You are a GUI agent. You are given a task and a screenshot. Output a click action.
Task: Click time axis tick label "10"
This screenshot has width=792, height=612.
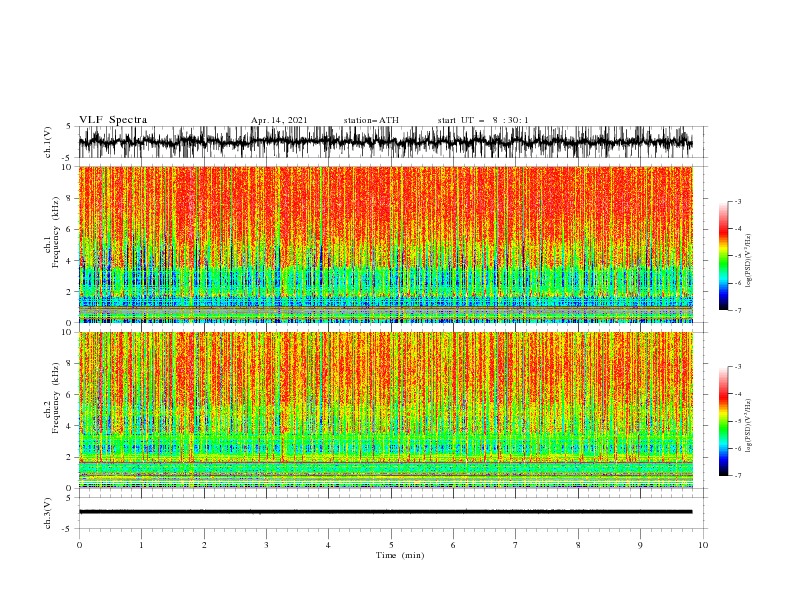[x=703, y=545]
